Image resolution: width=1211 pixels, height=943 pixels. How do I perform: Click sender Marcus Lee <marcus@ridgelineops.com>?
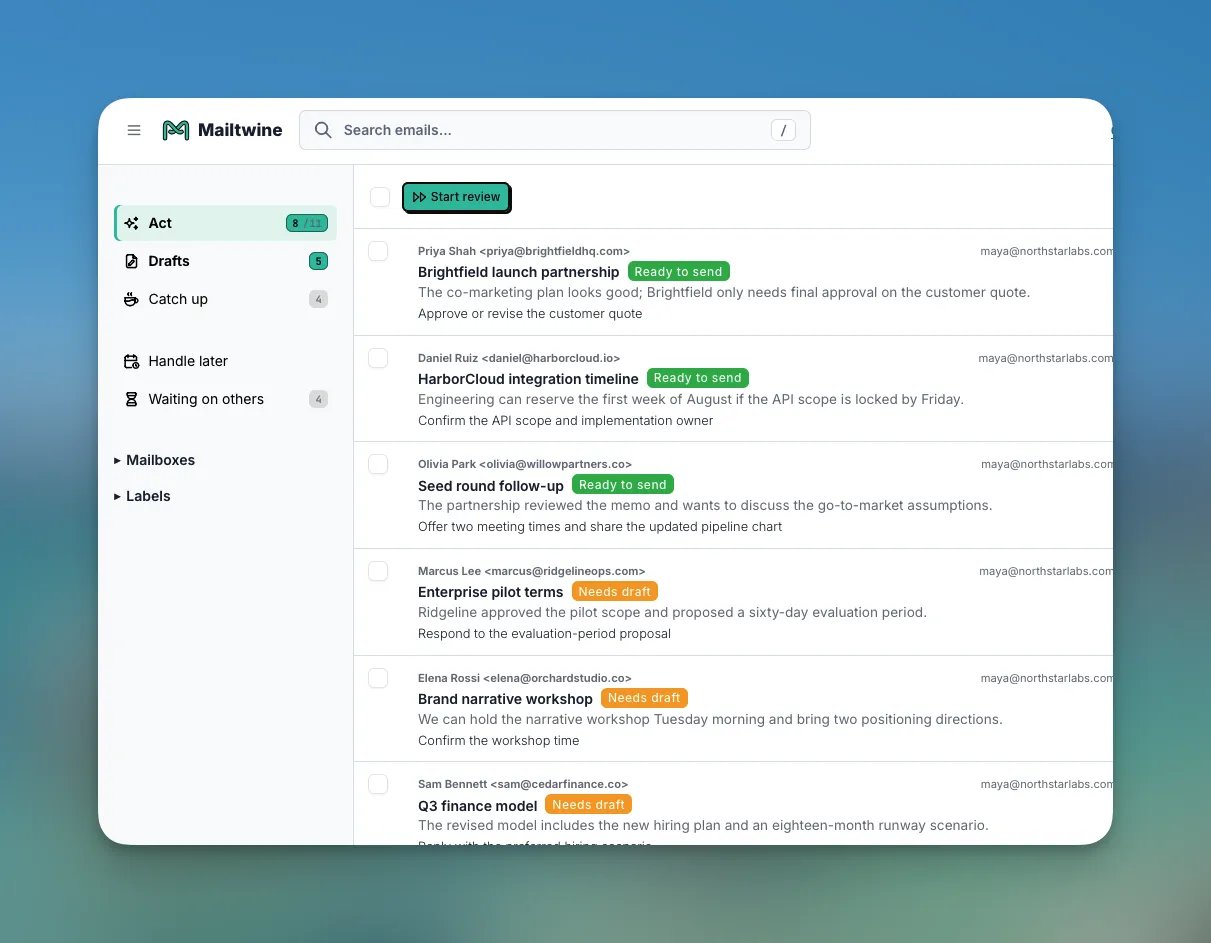click(x=532, y=571)
